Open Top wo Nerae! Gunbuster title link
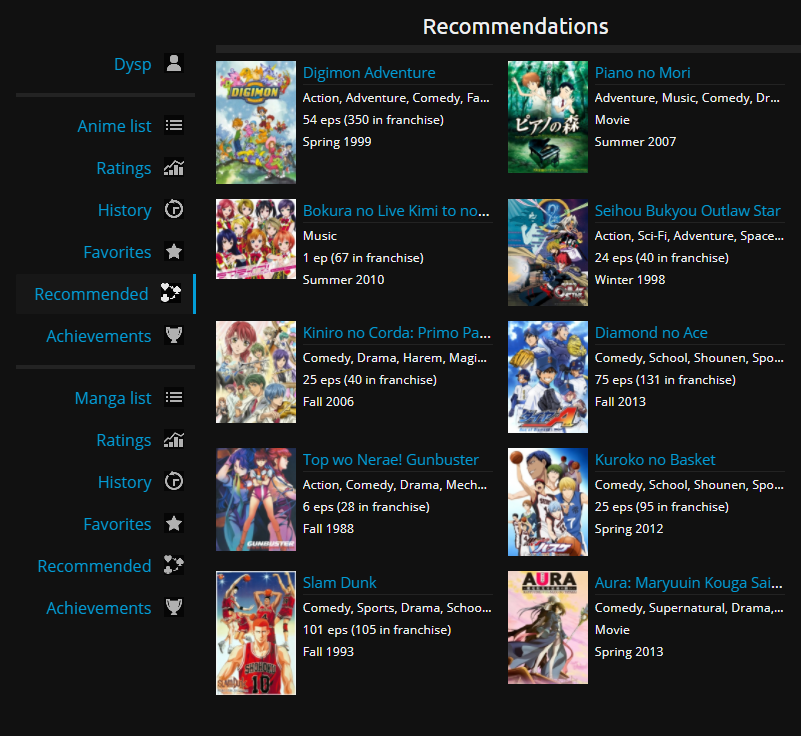 pyautogui.click(x=391, y=460)
